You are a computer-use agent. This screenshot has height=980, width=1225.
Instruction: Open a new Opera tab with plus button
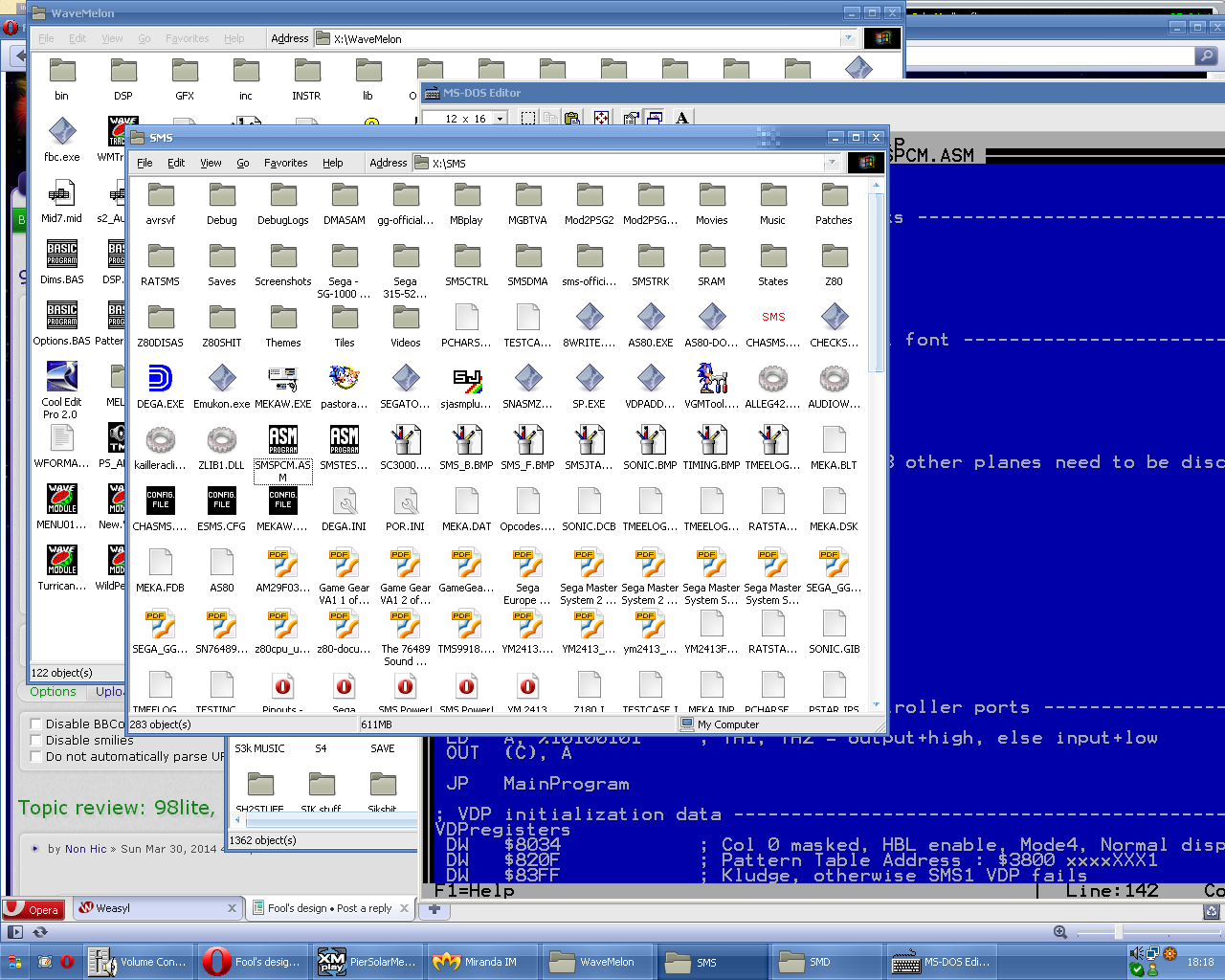[434, 909]
